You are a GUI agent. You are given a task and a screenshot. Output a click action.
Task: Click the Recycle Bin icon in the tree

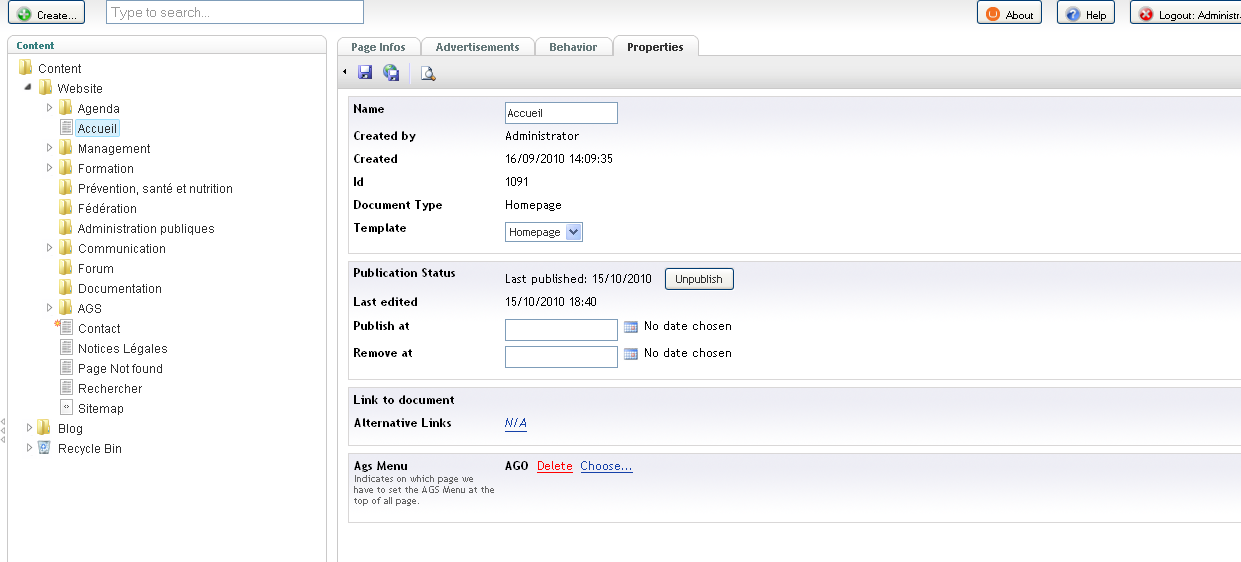click(x=44, y=448)
